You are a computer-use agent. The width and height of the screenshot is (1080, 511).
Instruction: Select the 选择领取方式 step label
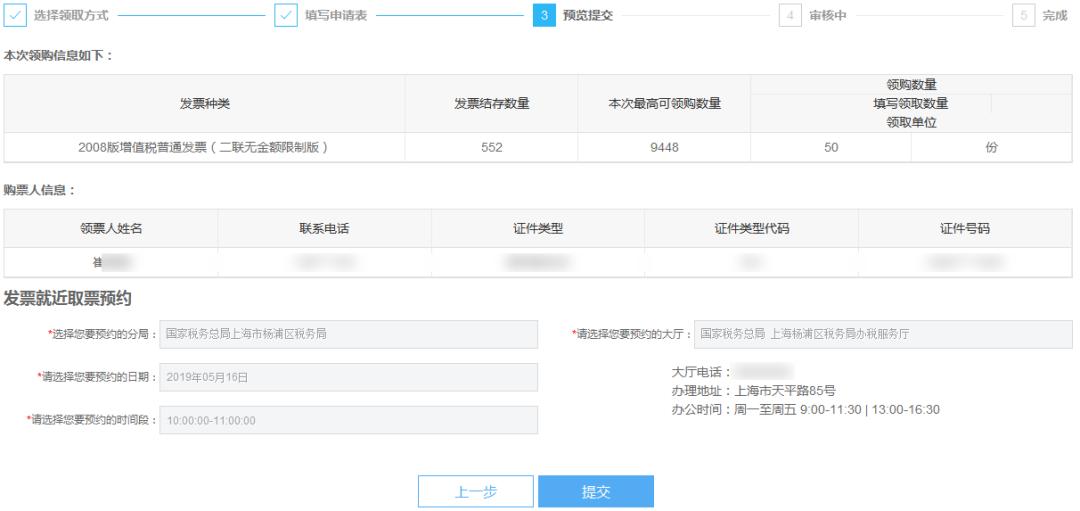[x=72, y=17]
